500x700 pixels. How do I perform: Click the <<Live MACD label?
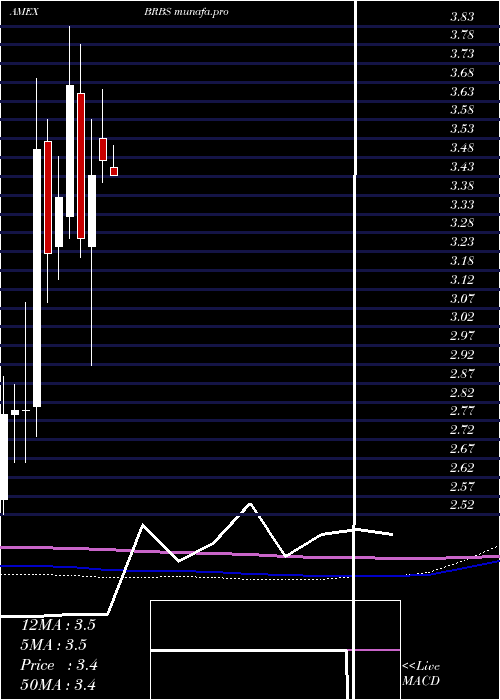(421, 674)
